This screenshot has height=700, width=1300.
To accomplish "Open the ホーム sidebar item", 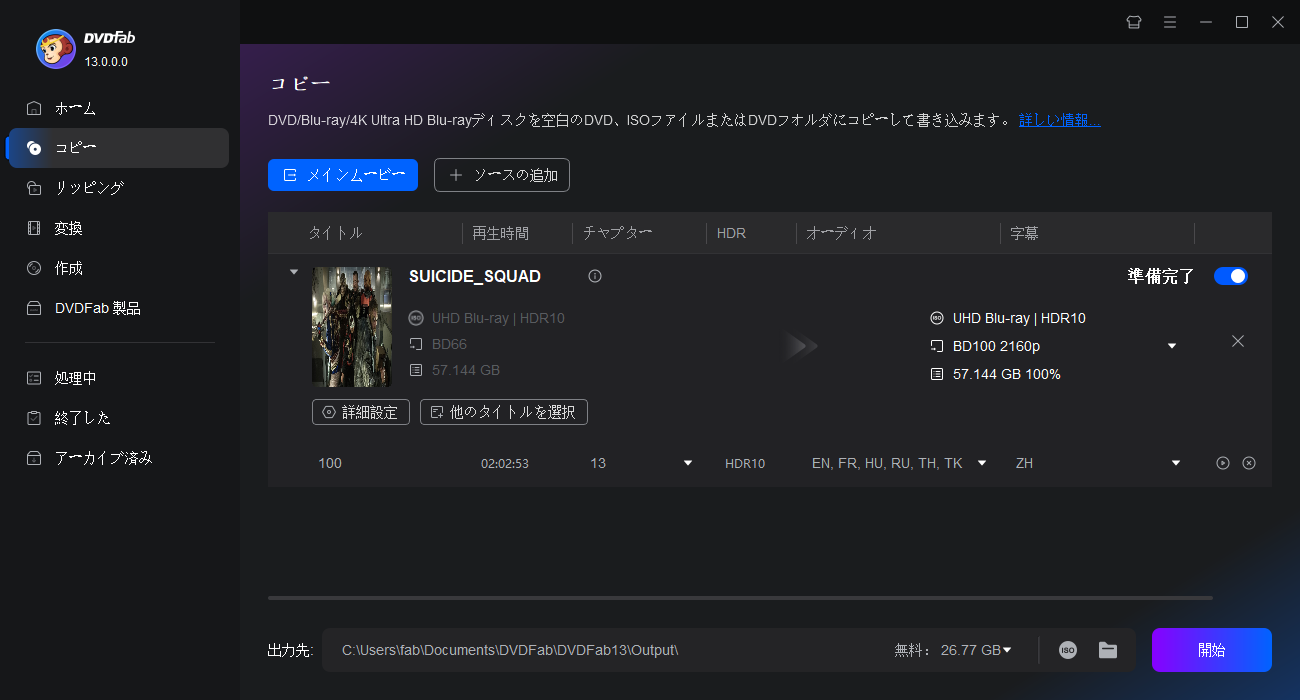I will tap(119, 108).
